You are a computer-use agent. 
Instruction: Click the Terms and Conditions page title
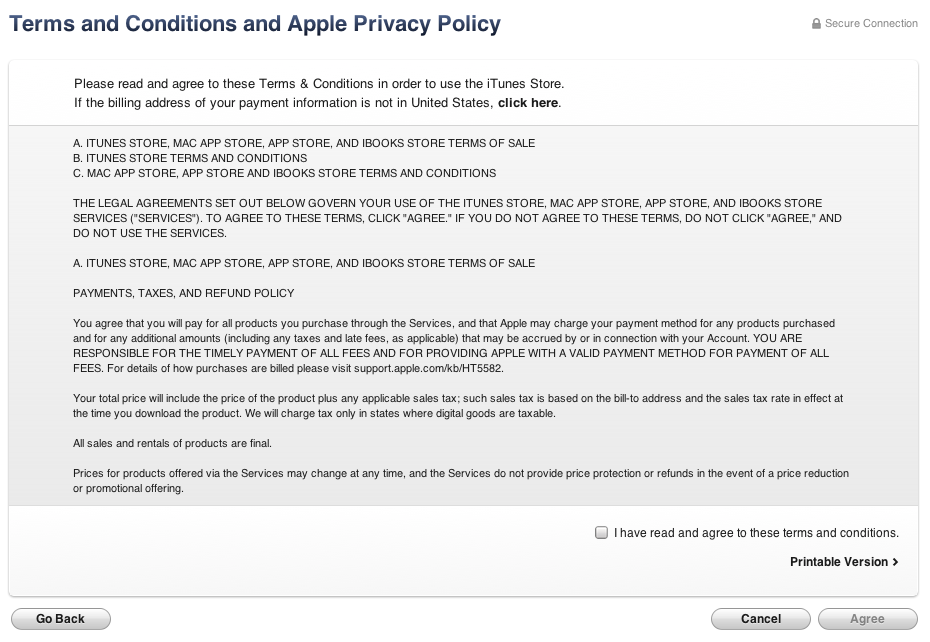click(255, 23)
